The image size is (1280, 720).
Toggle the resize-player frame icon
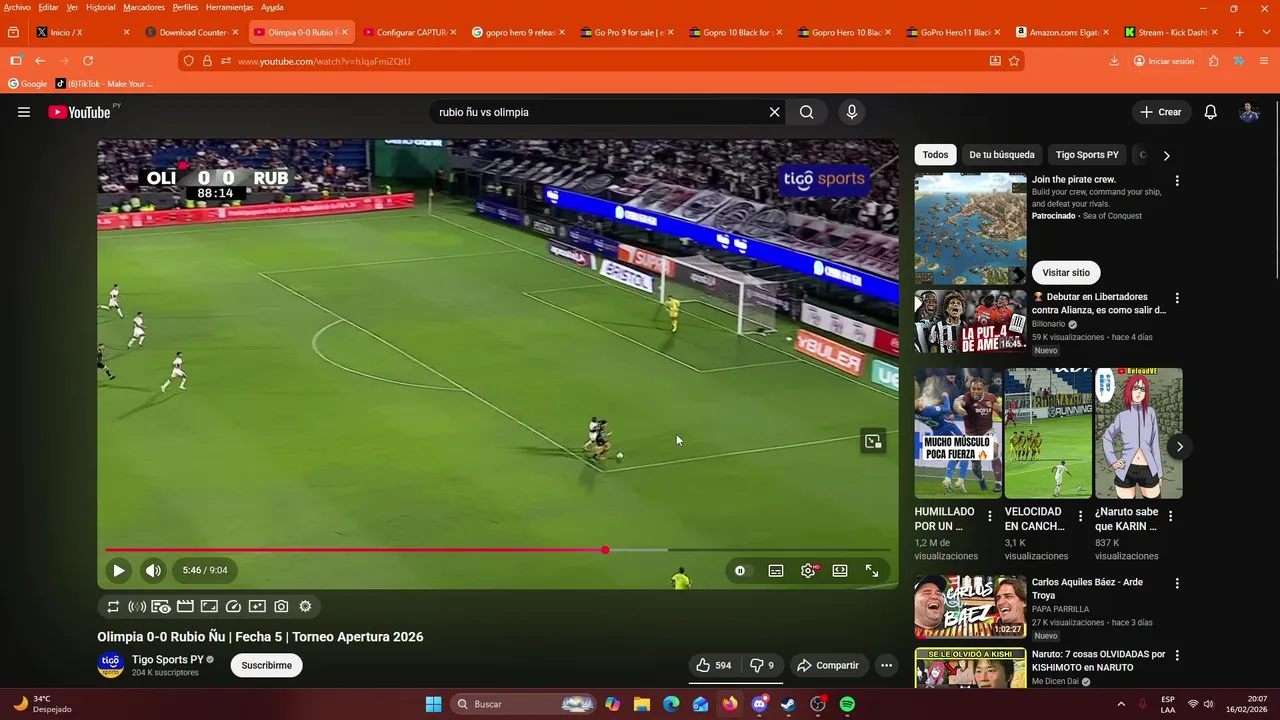pyautogui.click(x=209, y=606)
